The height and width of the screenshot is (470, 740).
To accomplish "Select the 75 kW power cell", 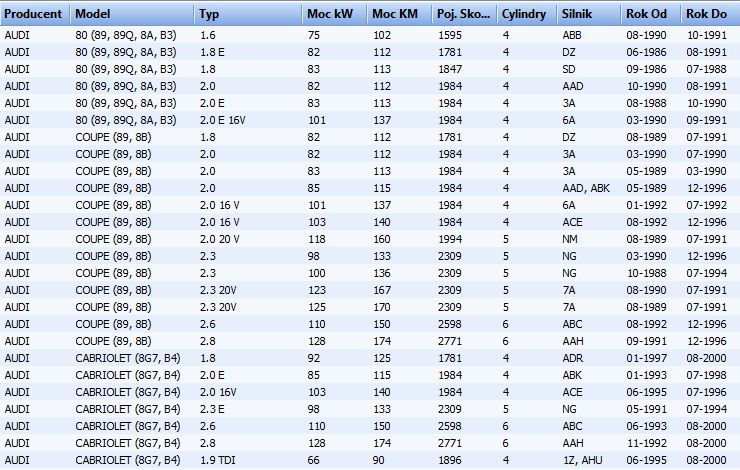I will tap(314, 35).
